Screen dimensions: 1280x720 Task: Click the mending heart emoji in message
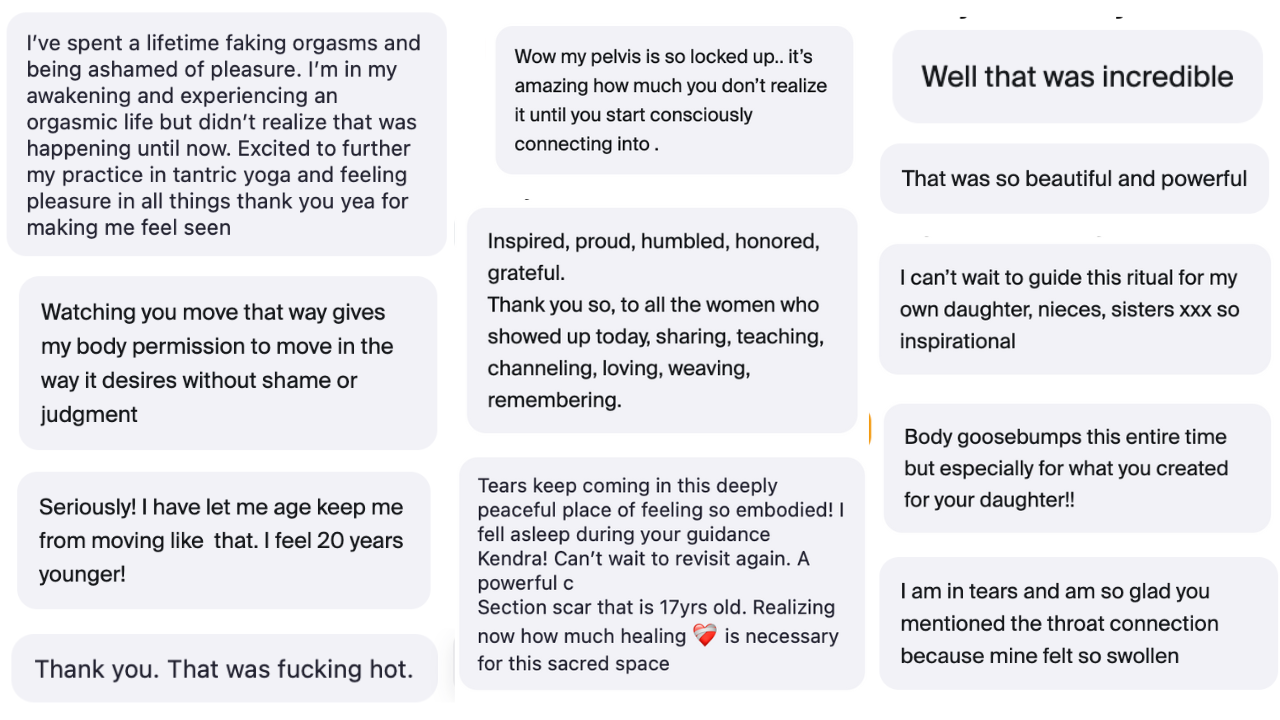(705, 636)
